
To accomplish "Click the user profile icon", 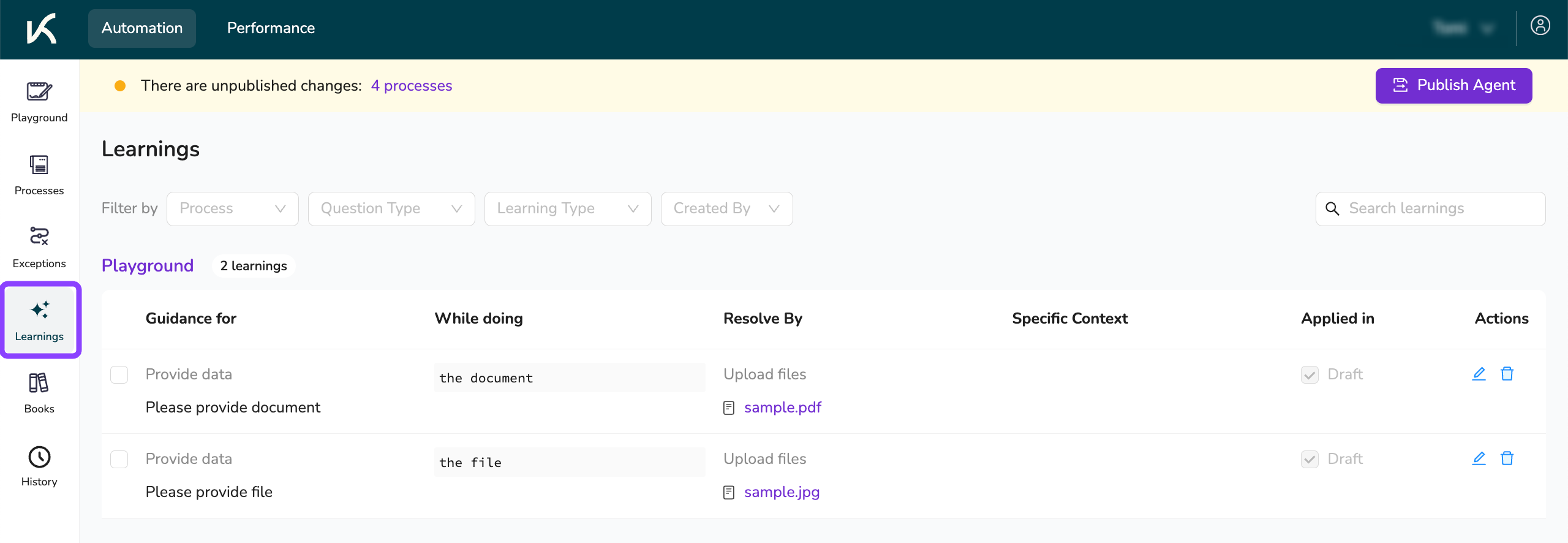I will (x=1540, y=26).
